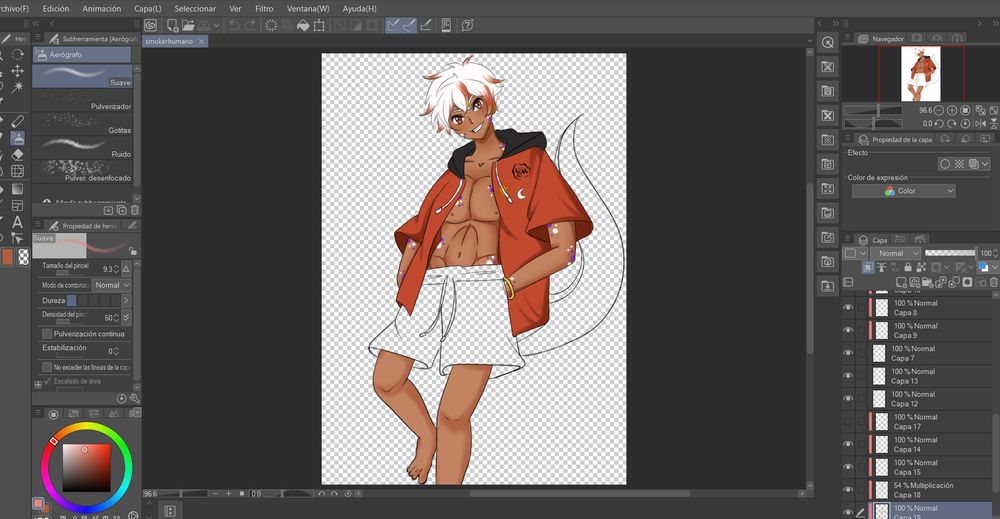Create a new layer folder
1000x519 pixels.
[x=928, y=282]
